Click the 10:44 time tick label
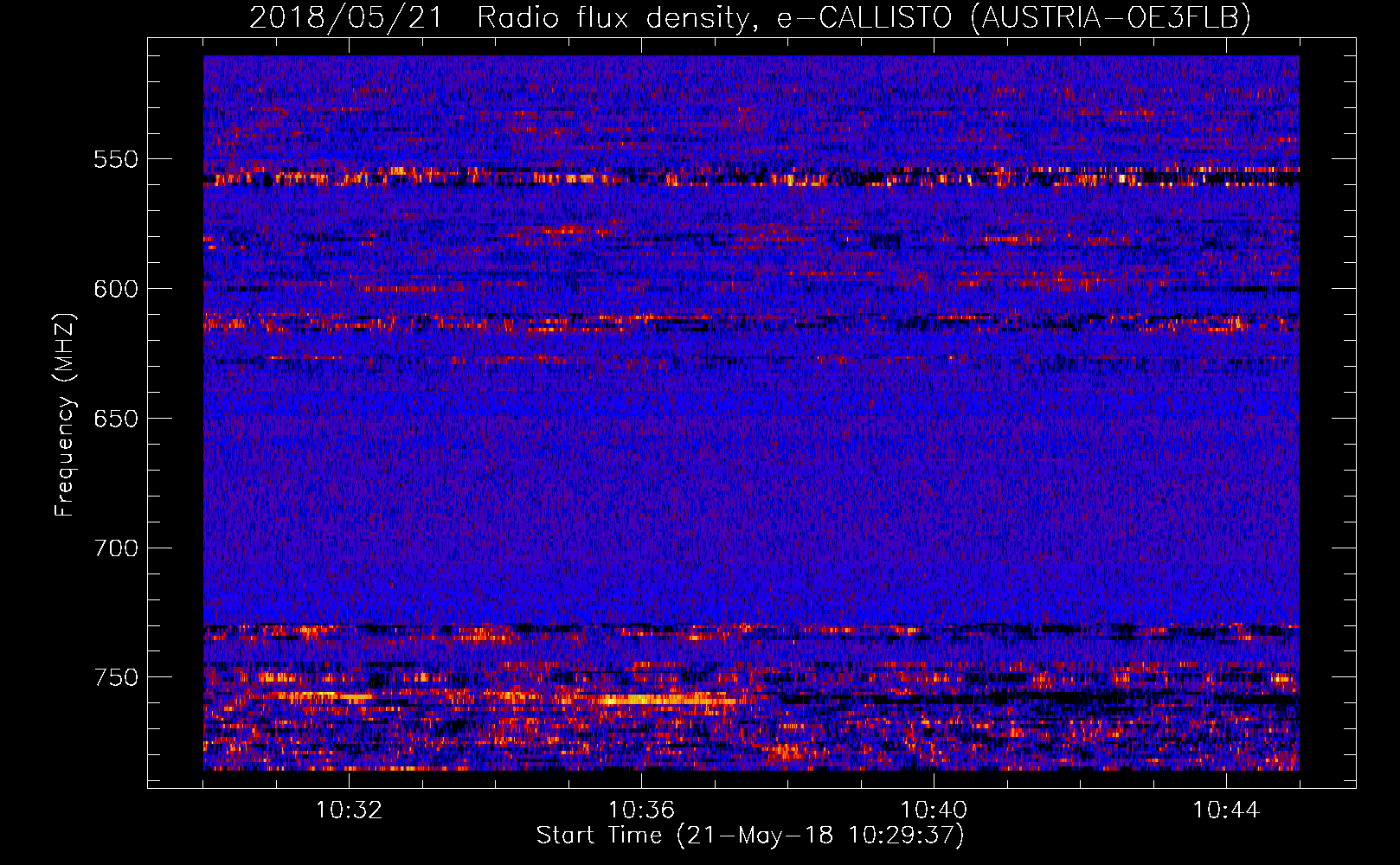This screenshot has width=1400, height=865. (1226, 811)
